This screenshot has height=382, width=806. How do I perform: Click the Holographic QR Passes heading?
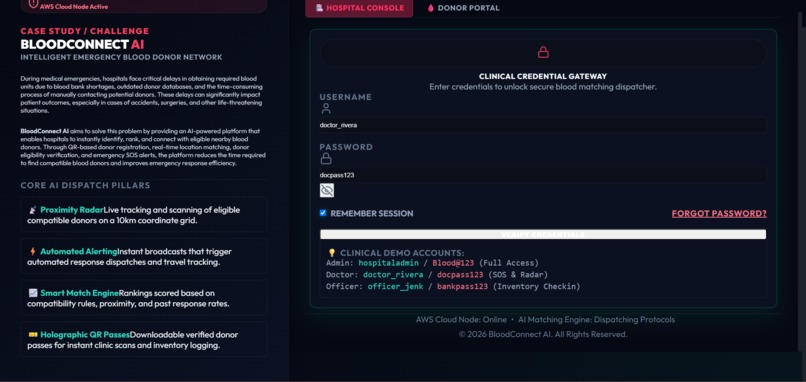pyautogui.click(x=85, y=335)
